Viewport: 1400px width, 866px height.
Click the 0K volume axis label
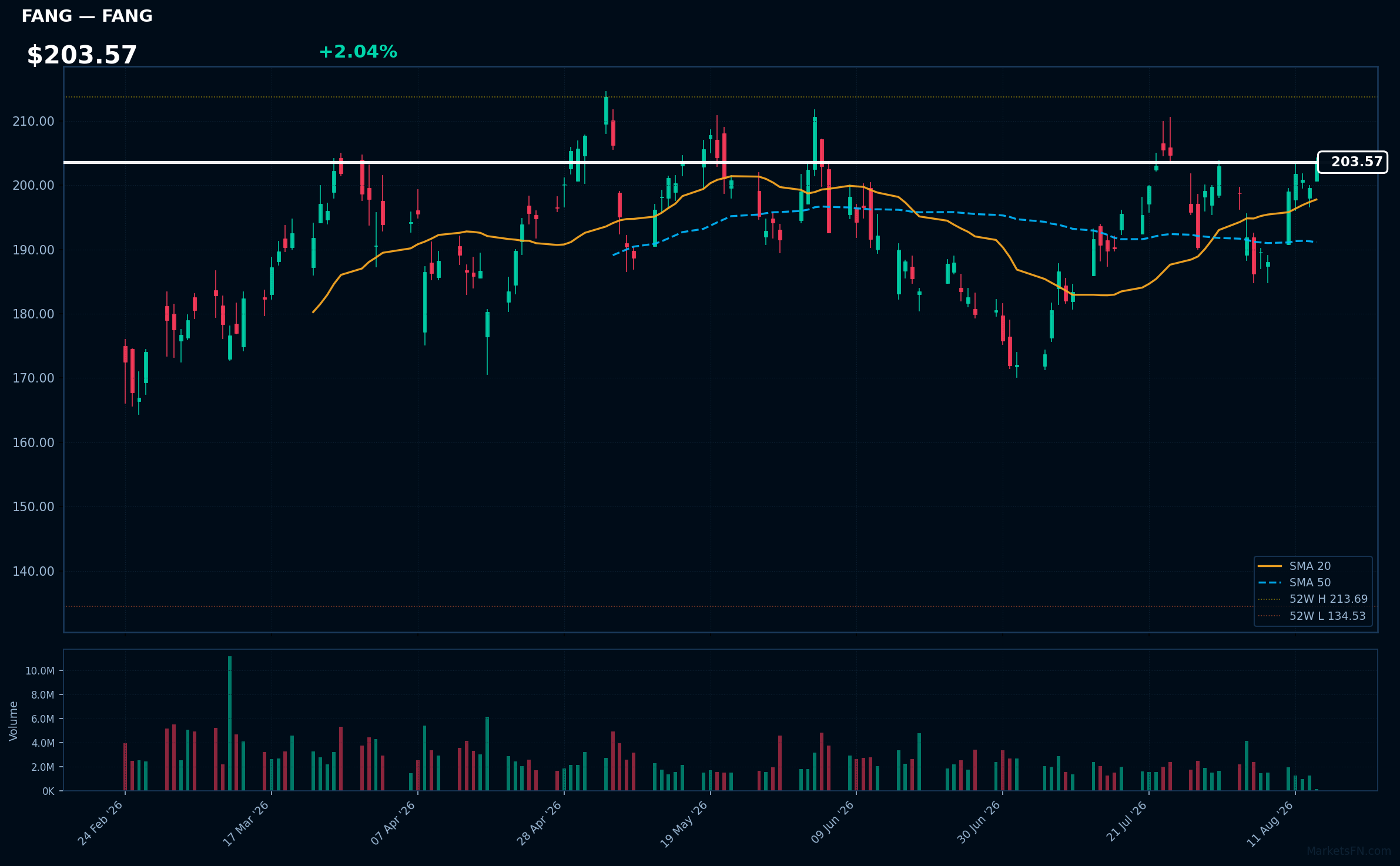coord(48,791)
